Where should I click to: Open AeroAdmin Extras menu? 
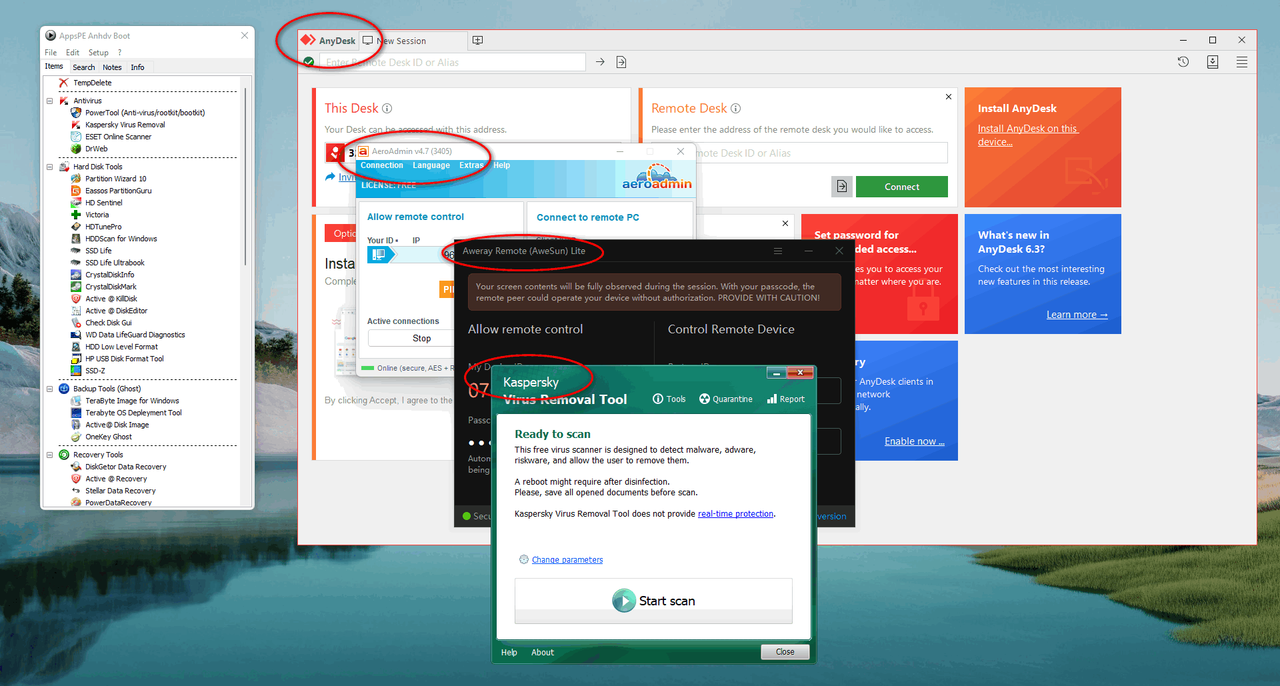click(471, 165)
